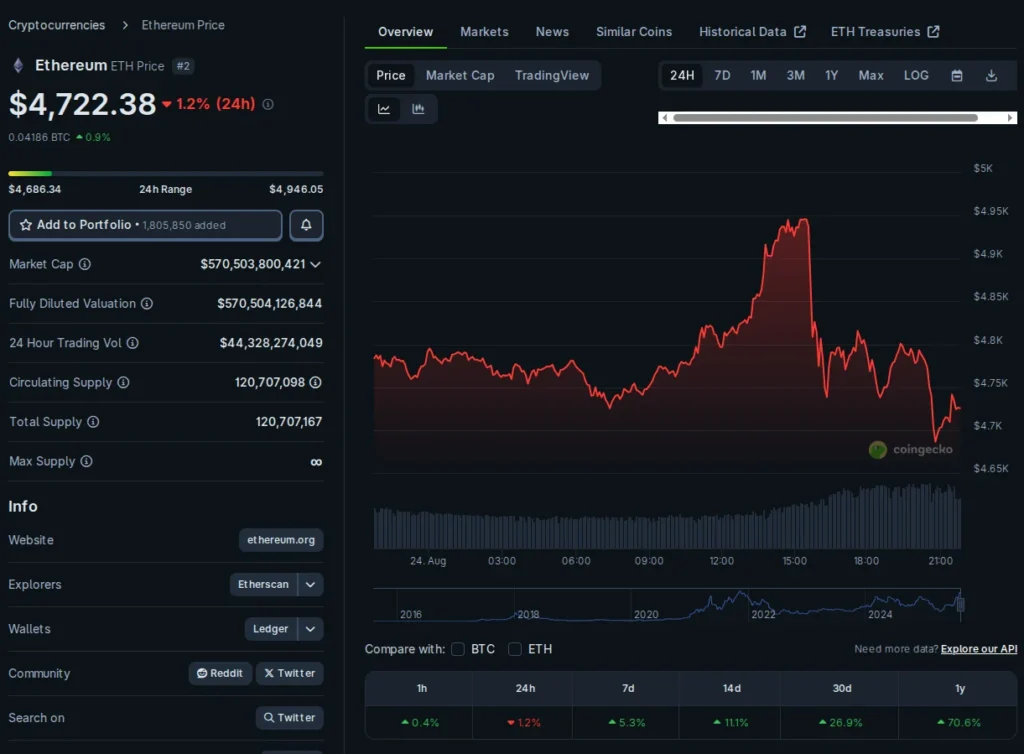This screenshot has width=1024, height=754.
Task: Click the breadcrumb chevron separator
Action: (x=124, y=25)
